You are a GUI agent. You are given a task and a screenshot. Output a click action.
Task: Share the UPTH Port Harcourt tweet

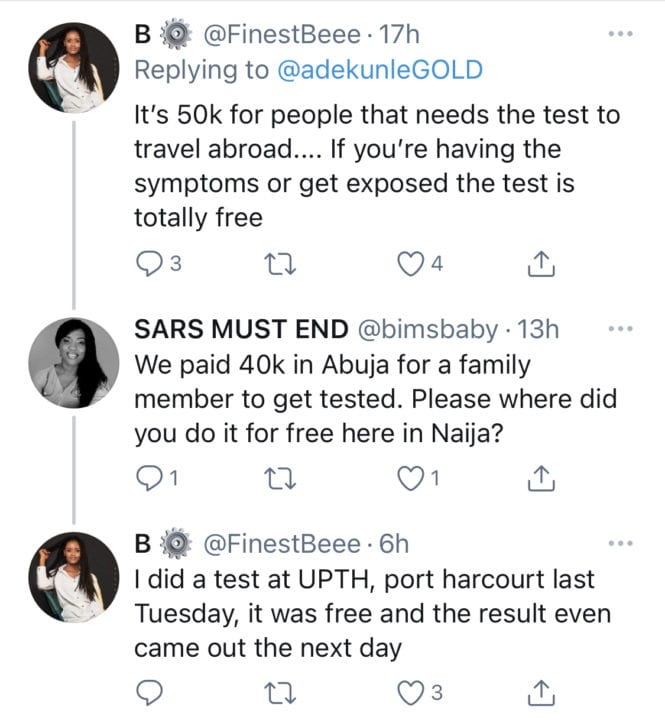(x=539, y=691)
